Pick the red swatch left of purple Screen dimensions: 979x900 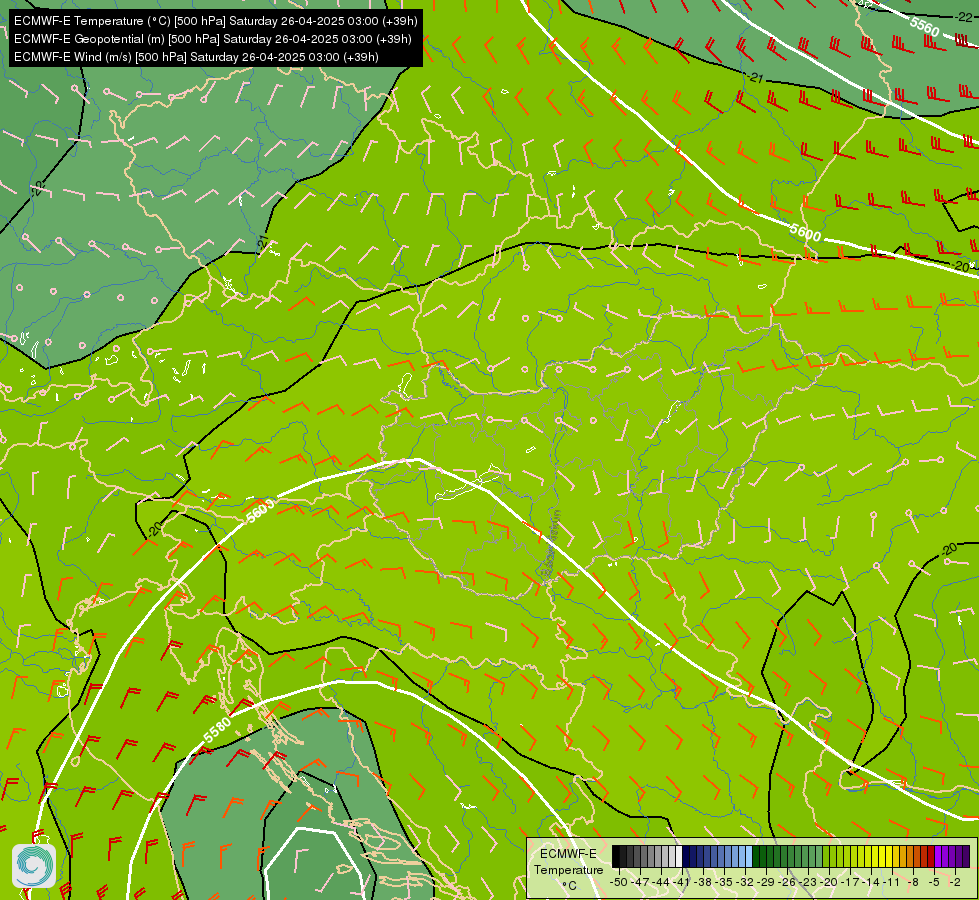pyautogui.click(x=931, y=856)
